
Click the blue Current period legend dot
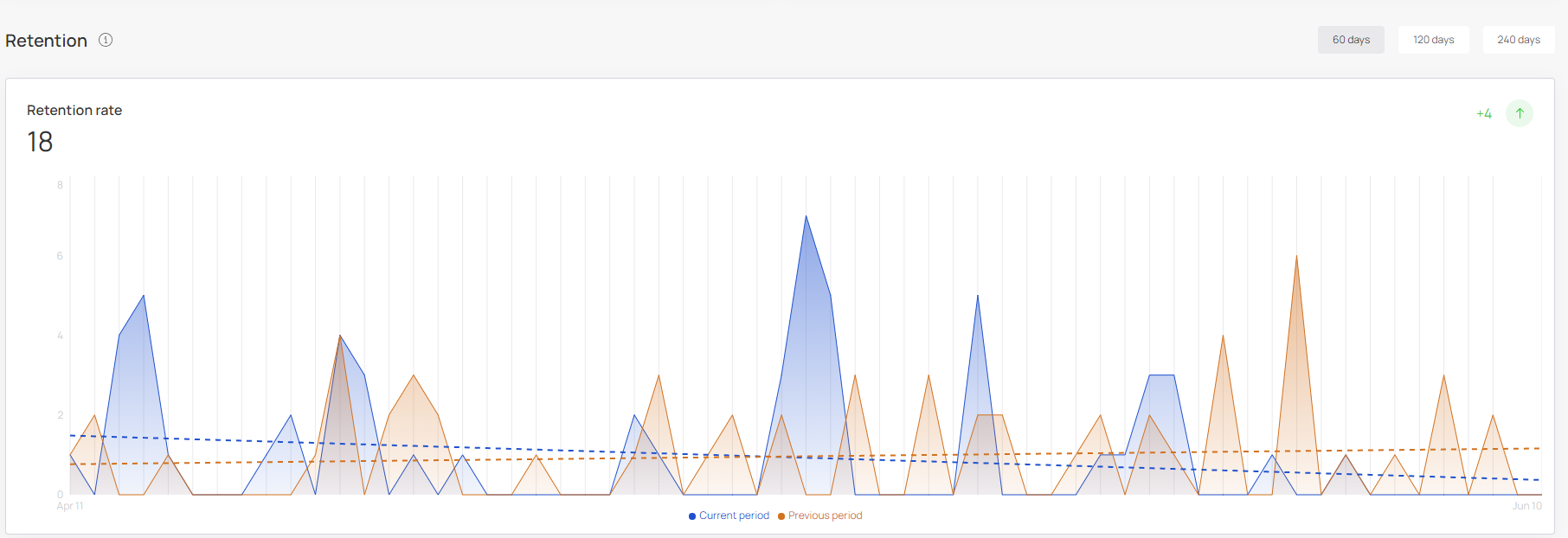click(692, 516)
